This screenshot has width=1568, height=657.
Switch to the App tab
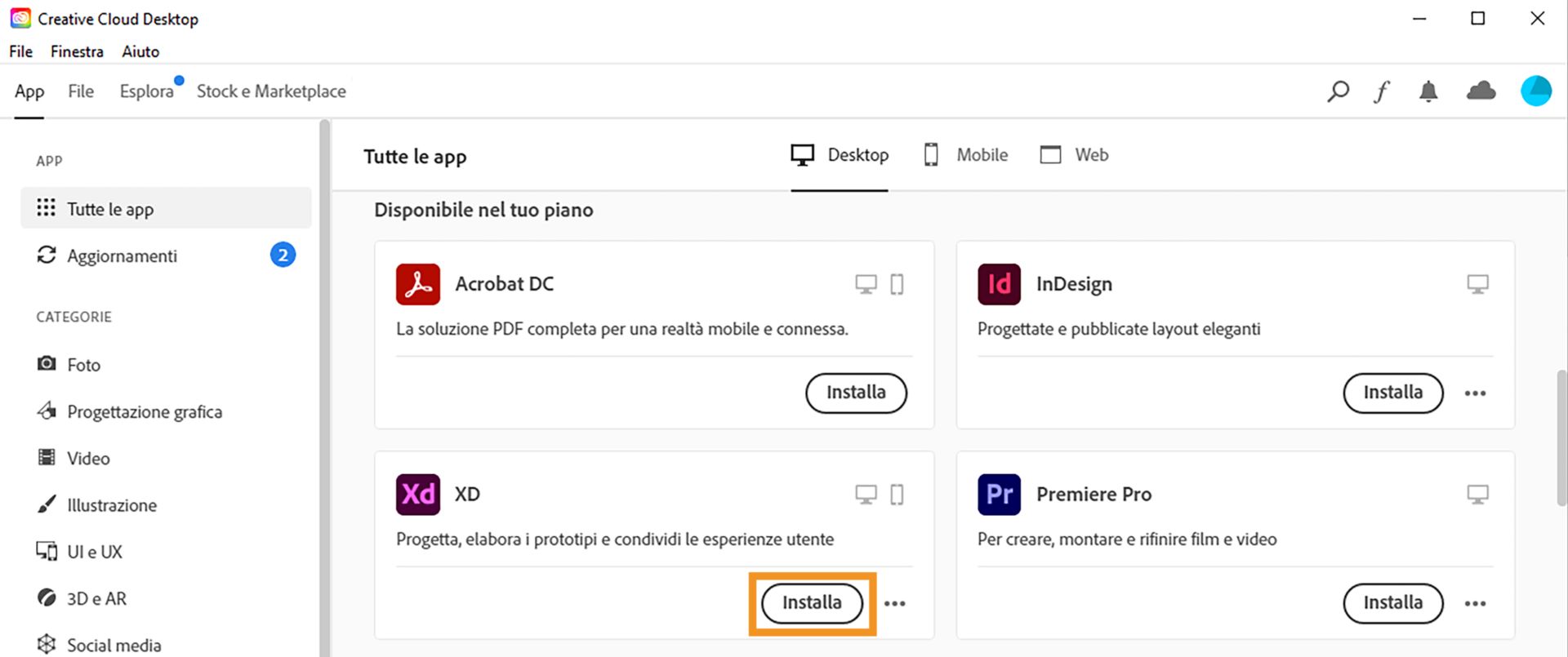[29, 91]
